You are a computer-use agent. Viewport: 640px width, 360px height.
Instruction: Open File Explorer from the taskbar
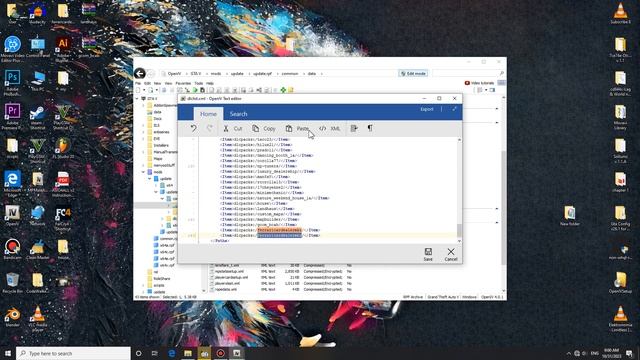[x=188, y=353]
